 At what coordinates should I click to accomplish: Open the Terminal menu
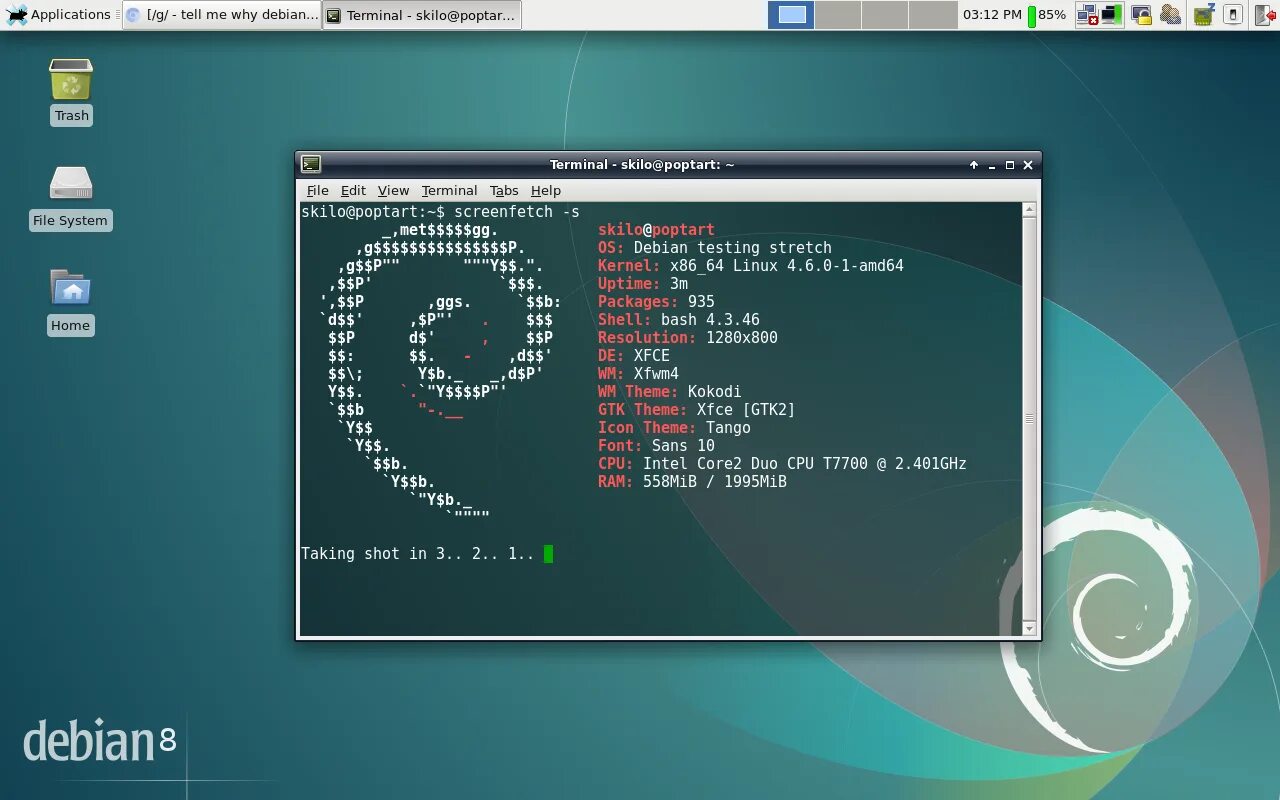[449, 190]
